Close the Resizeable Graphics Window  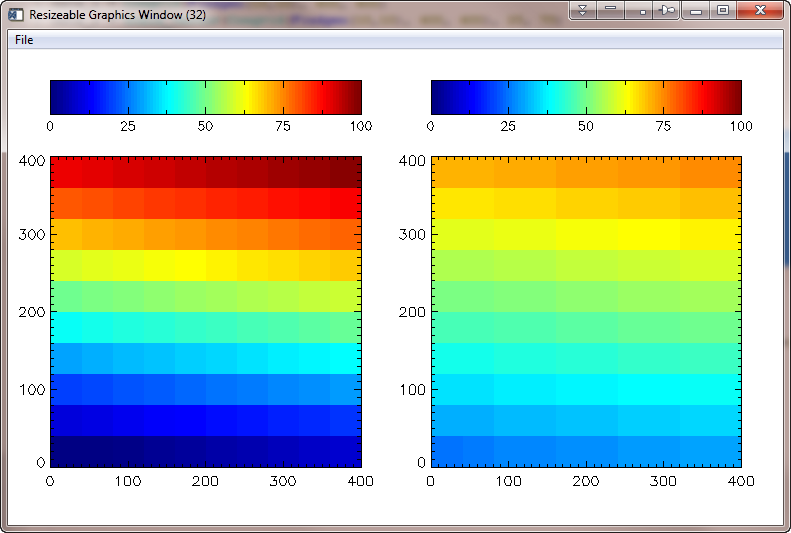click(760, 10)
